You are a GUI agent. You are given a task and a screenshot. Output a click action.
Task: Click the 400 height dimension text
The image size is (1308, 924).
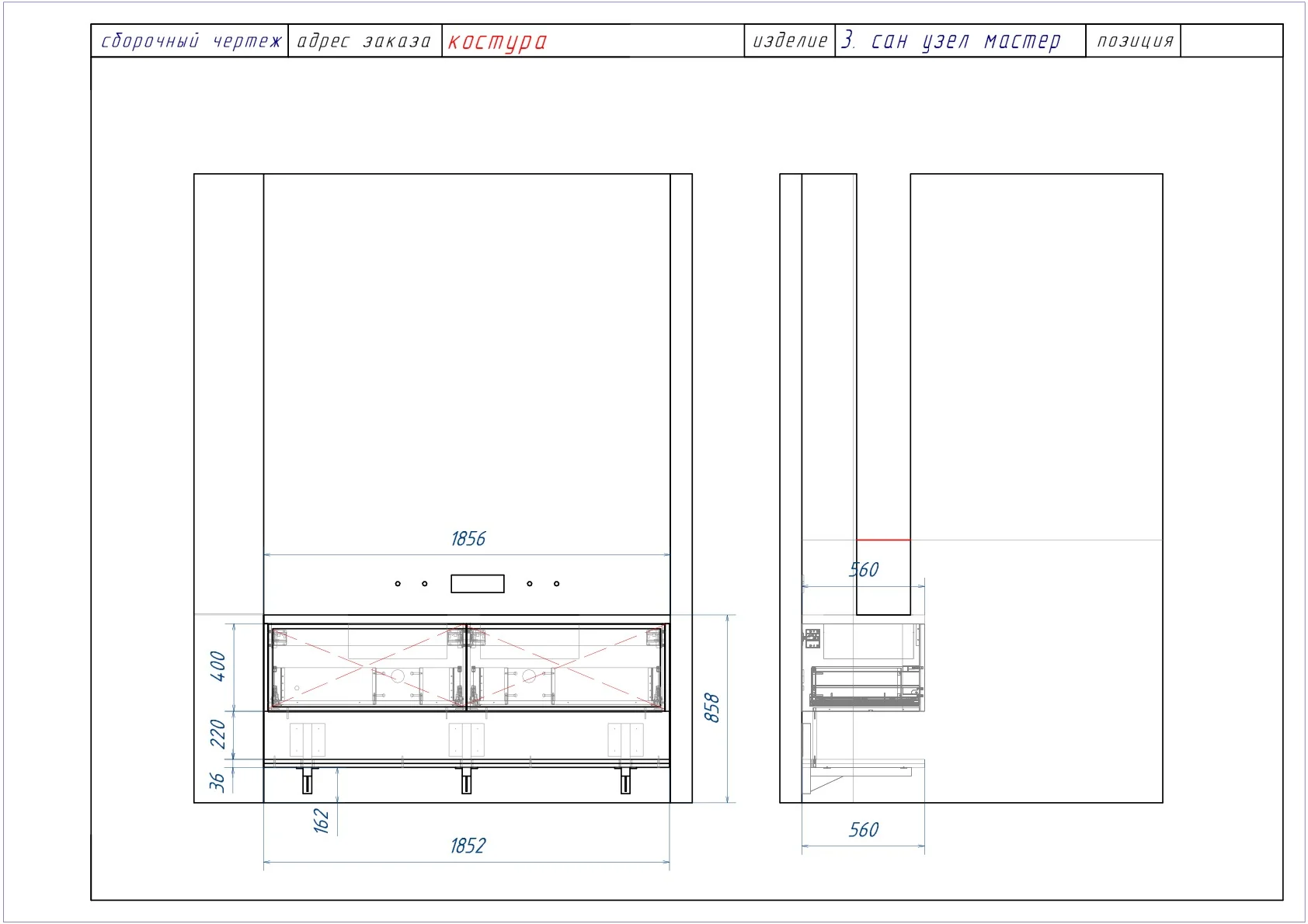click(218, 667)
